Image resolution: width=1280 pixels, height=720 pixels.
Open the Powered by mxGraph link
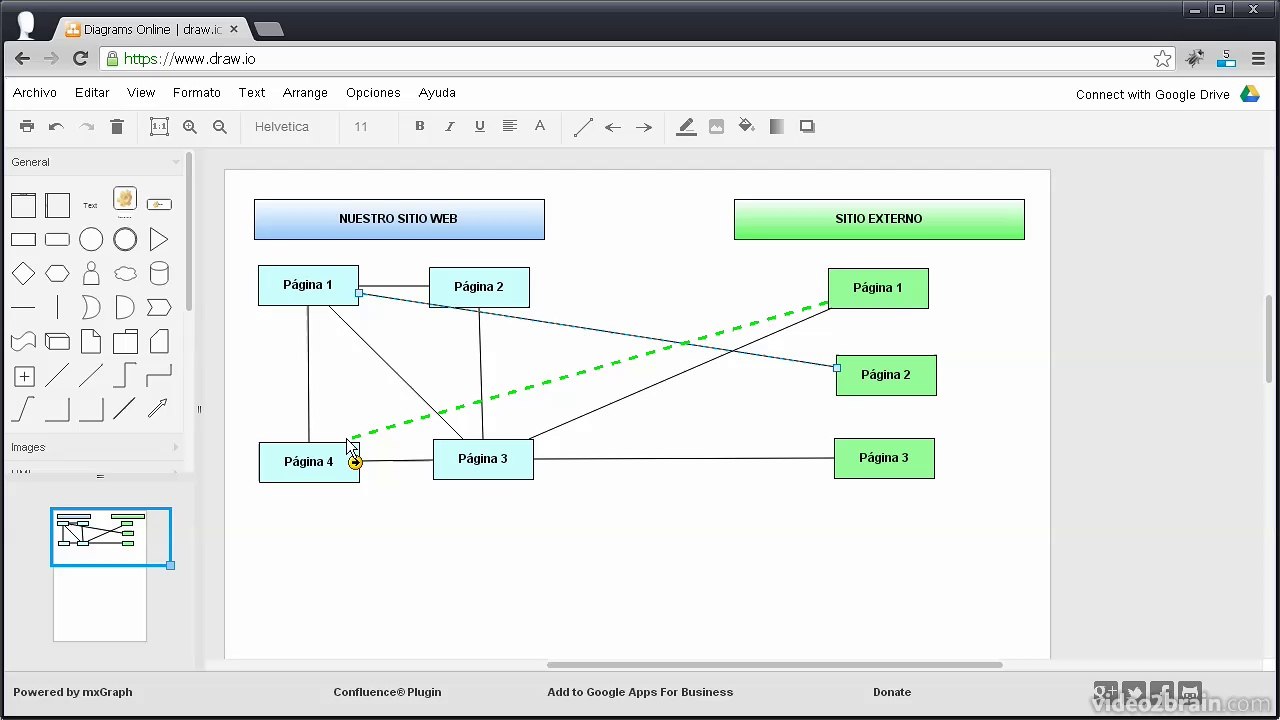(72, 692)
